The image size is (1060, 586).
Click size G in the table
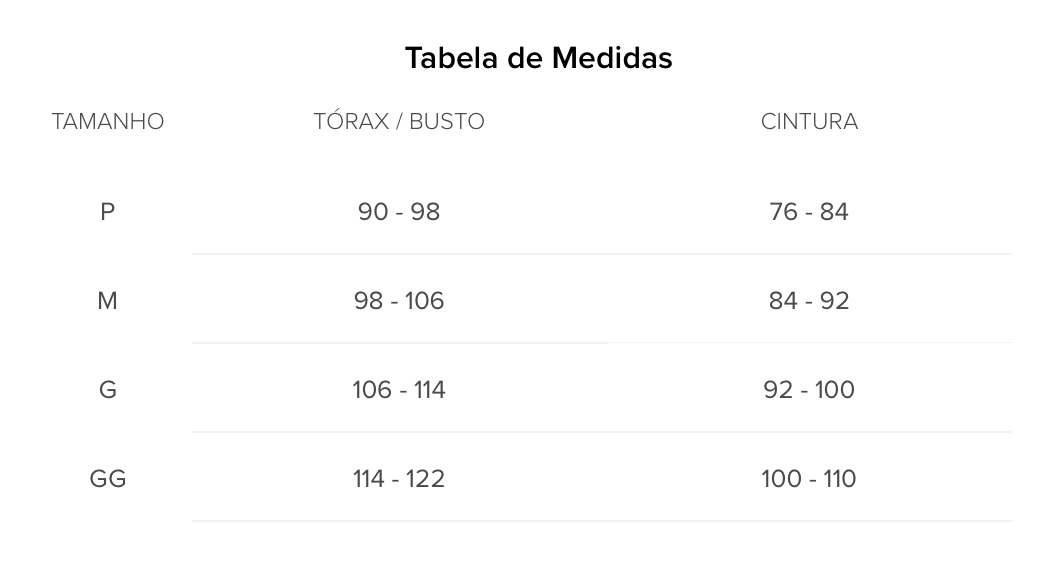point(107,390)
